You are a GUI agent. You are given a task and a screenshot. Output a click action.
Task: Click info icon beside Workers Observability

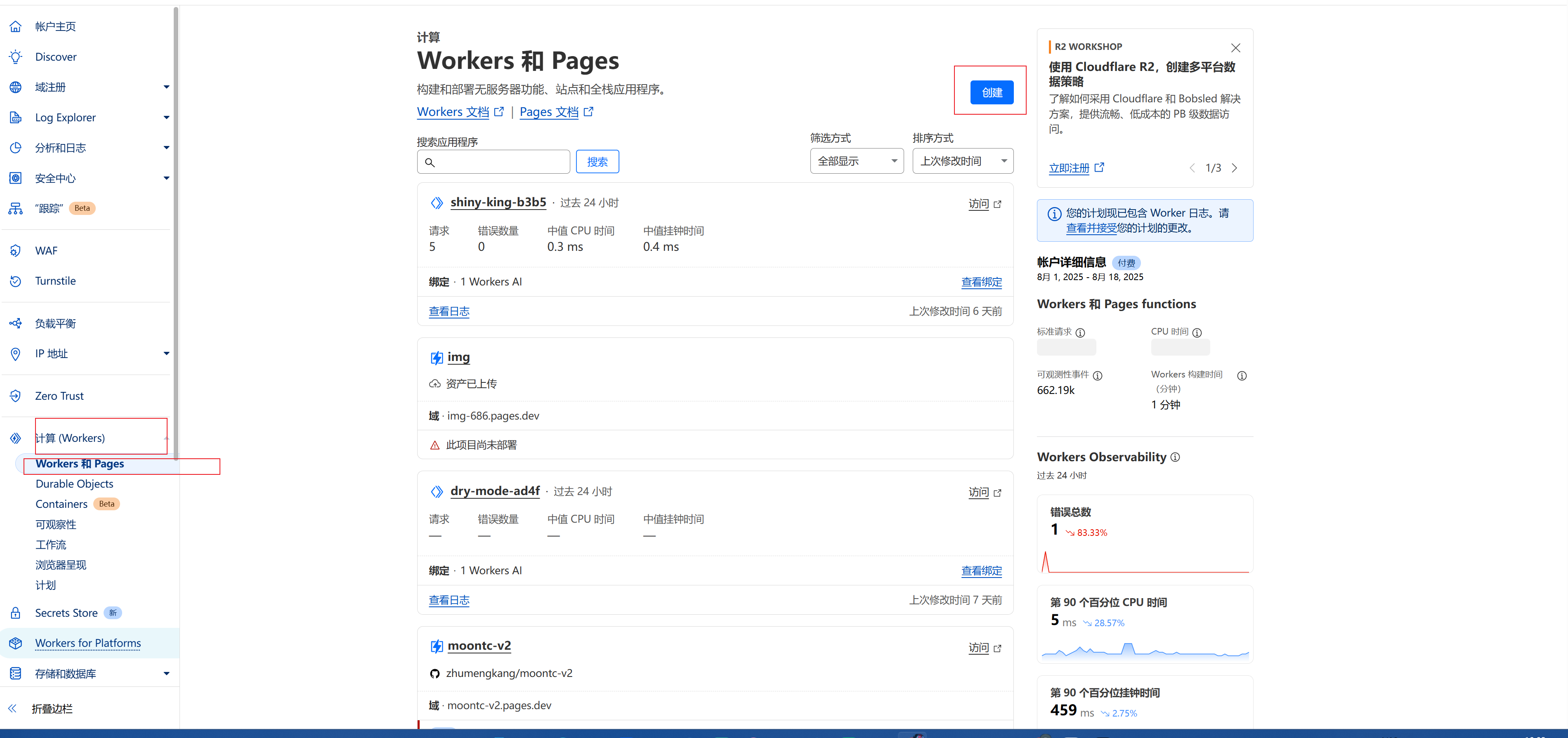point(1175,457)
